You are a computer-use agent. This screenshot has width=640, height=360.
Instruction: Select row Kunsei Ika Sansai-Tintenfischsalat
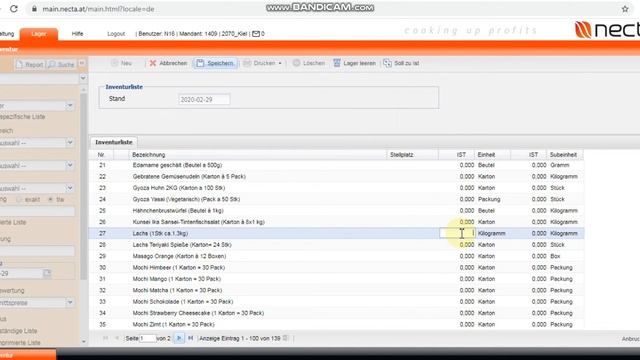[x=336, y=222]
